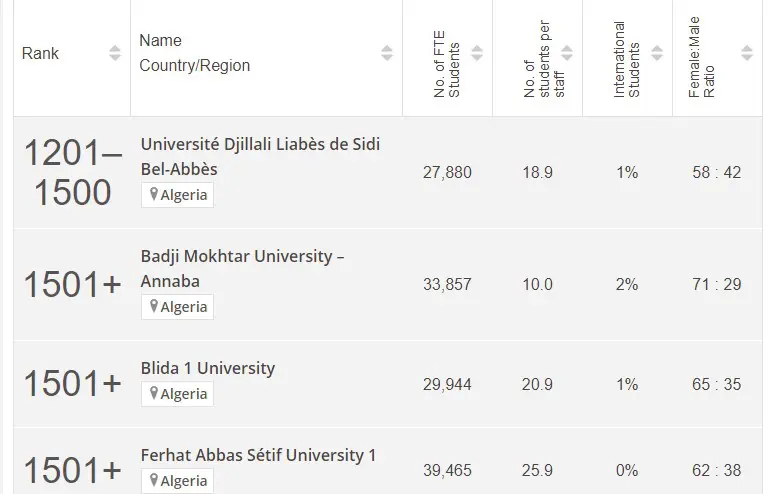Click the Rank column header
This screenshot has height=494, width=772.
(40, 53)
